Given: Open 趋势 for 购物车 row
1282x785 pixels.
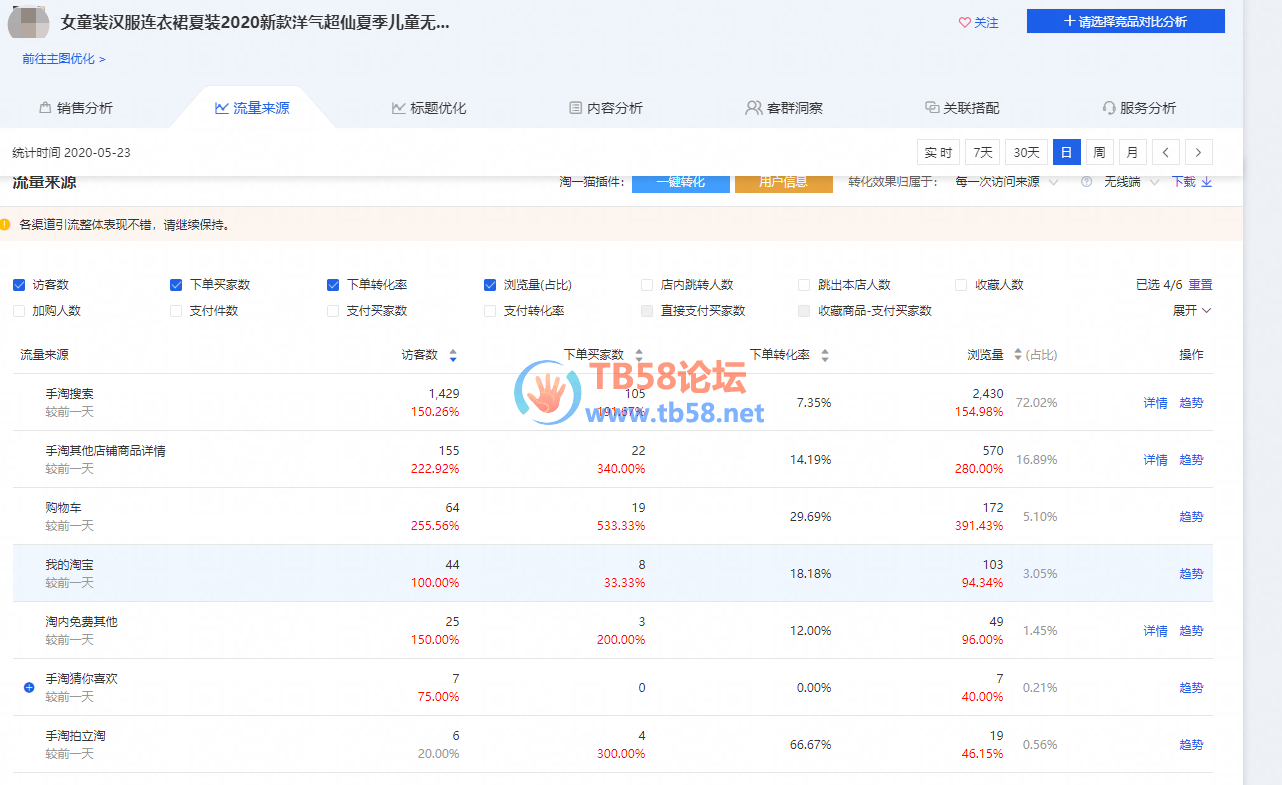Looking at the screenshot, I should tap(1191, 517).
